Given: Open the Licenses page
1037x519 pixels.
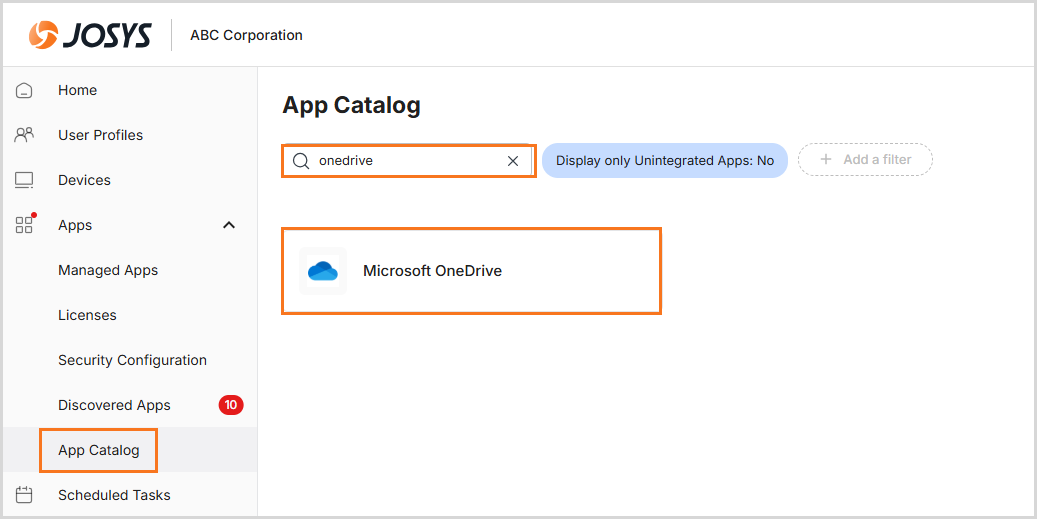Looking at the screenshot, I should [87, 315].
